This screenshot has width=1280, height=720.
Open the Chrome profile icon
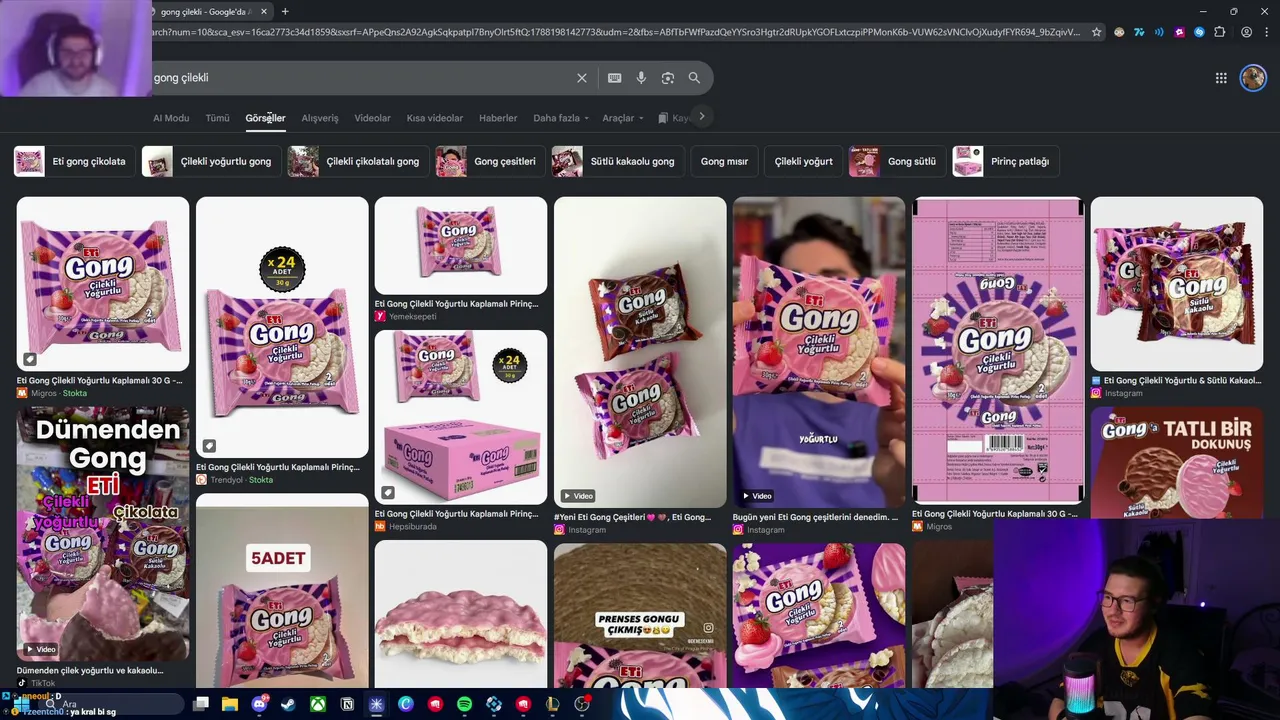(x=1246, y=32)
